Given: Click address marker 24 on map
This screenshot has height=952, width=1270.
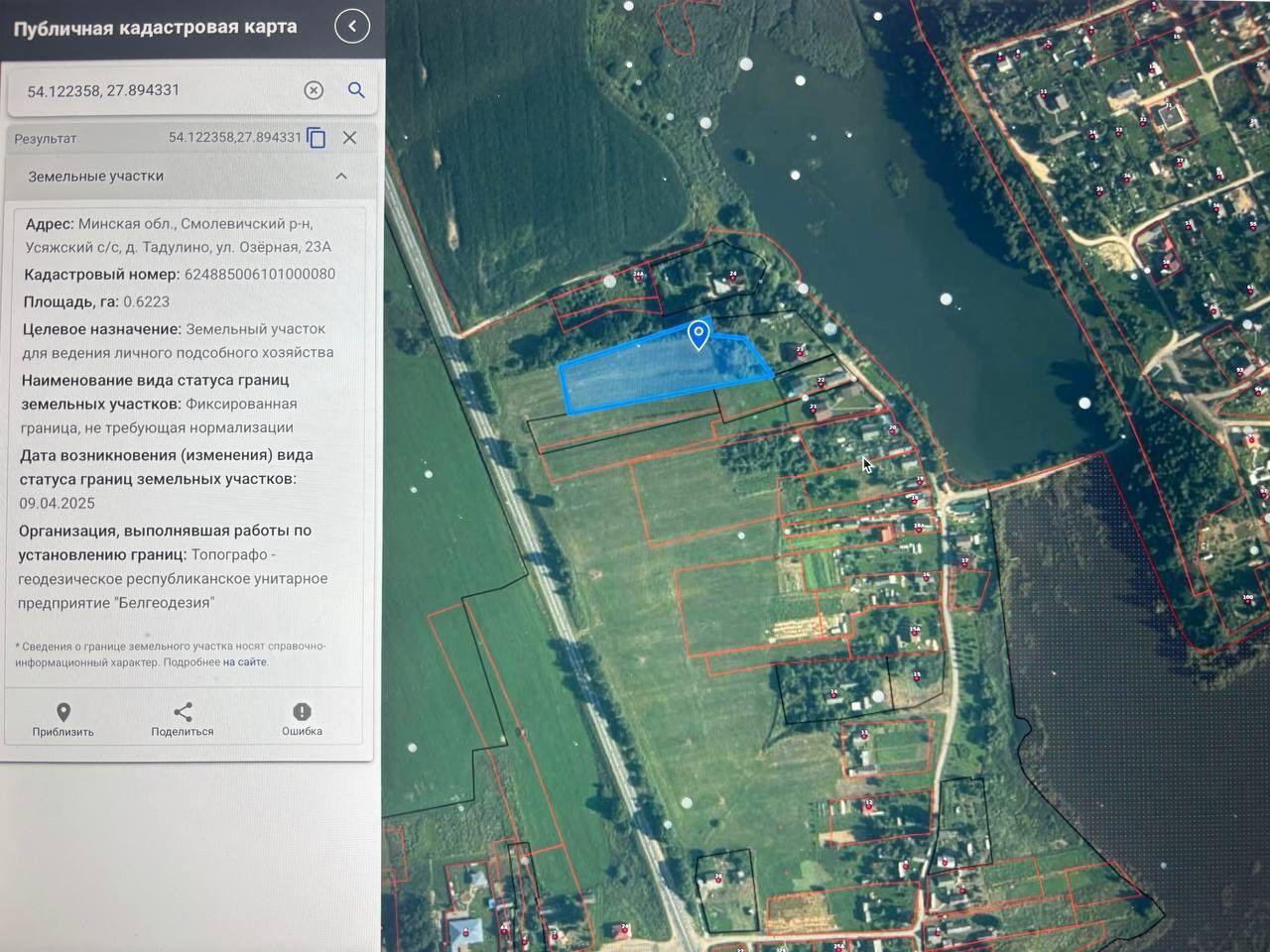Looking at the screenshot, I should (733, 278).
